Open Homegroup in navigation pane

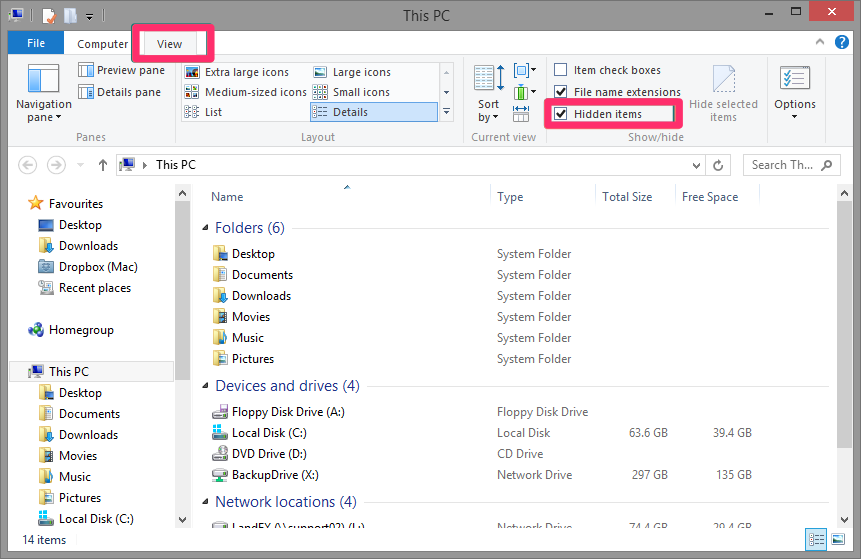coord(81,330)
